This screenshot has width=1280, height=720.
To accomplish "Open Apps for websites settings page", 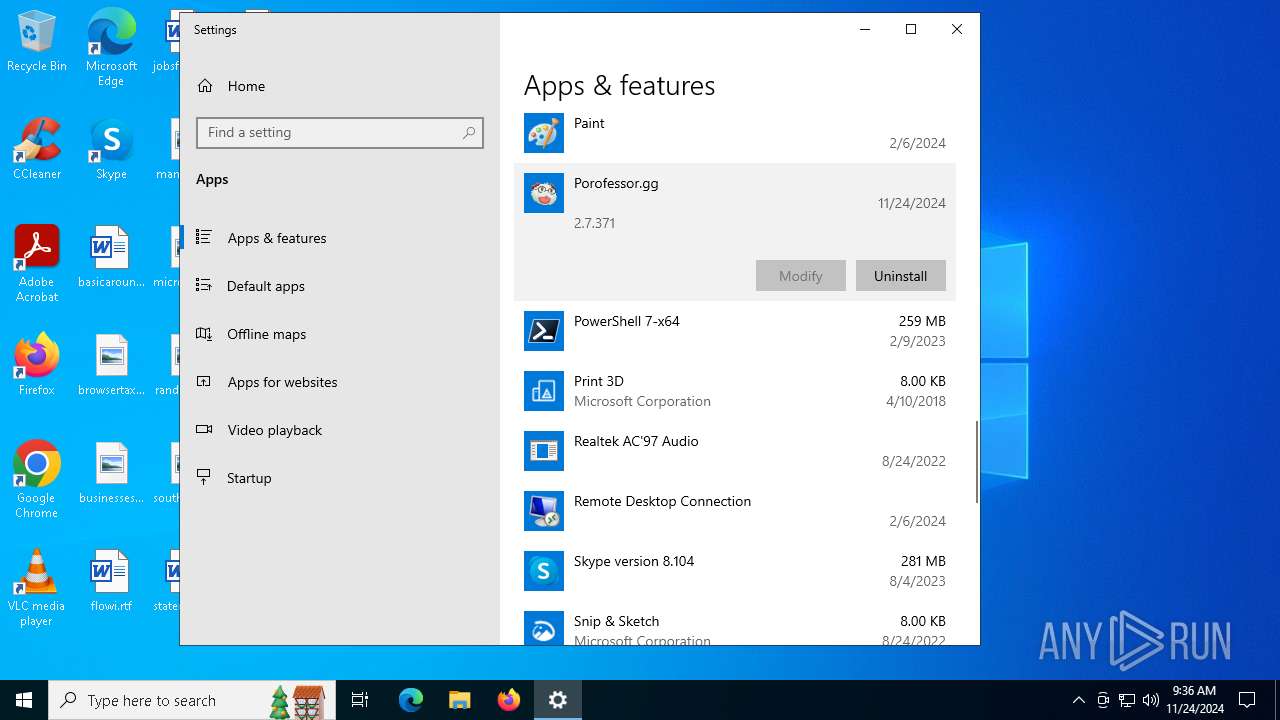I will [339, 382].
